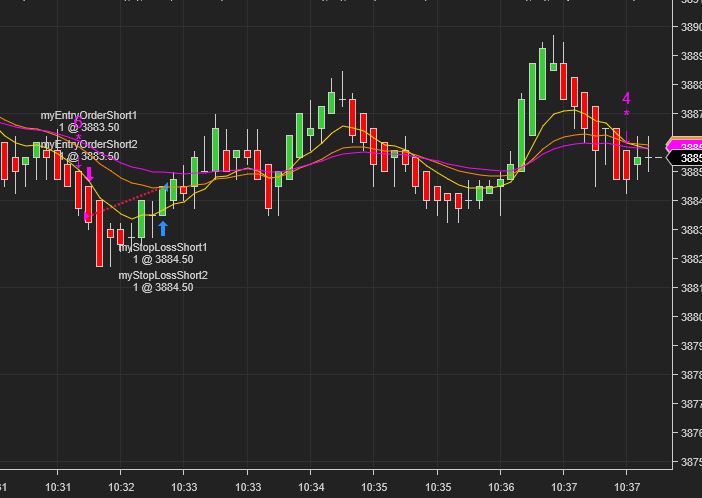
Task: Click the 3877 price axis label
Action: click(691, 404)
